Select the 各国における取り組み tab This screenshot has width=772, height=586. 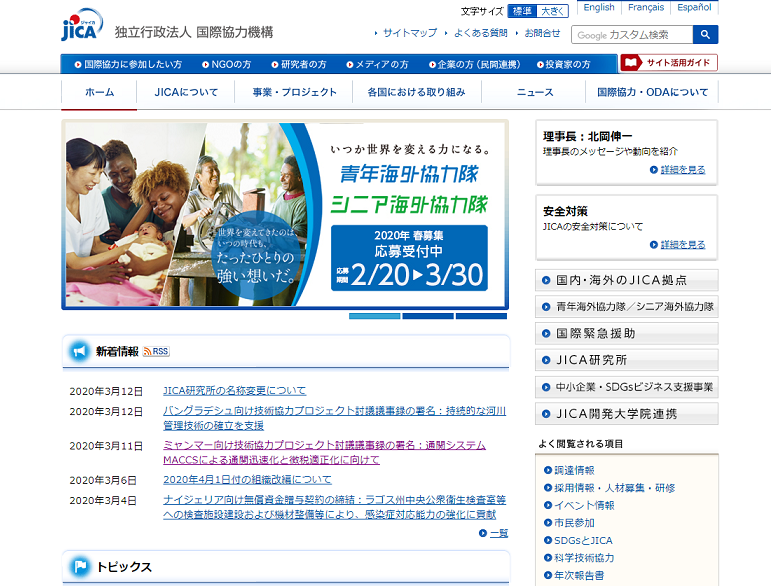pyautogui.click(x=417, y=92)
